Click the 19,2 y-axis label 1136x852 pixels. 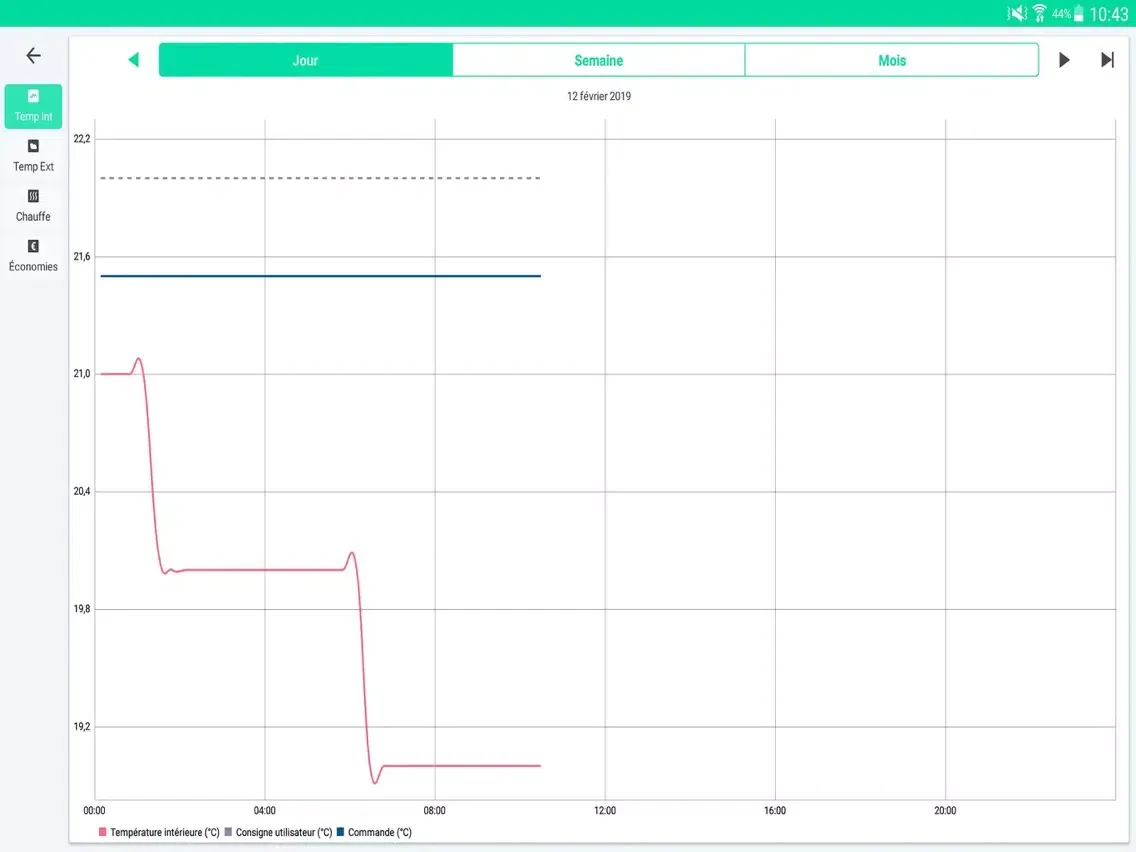click(82, 727)
